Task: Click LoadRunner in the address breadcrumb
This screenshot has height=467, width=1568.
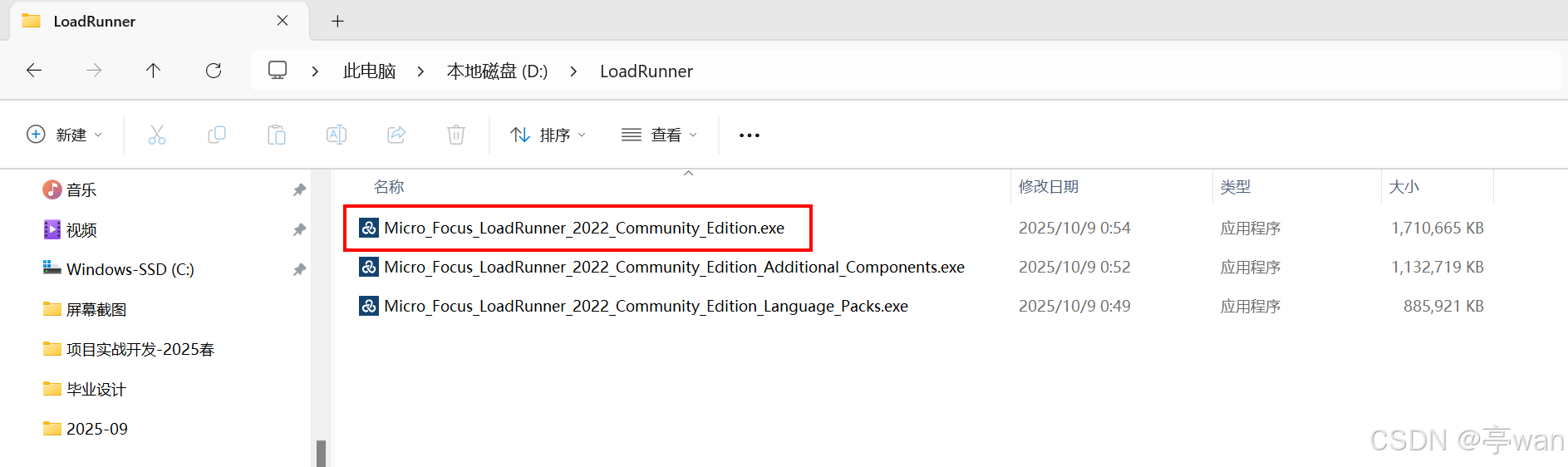Action: click(x=646, y=71)
